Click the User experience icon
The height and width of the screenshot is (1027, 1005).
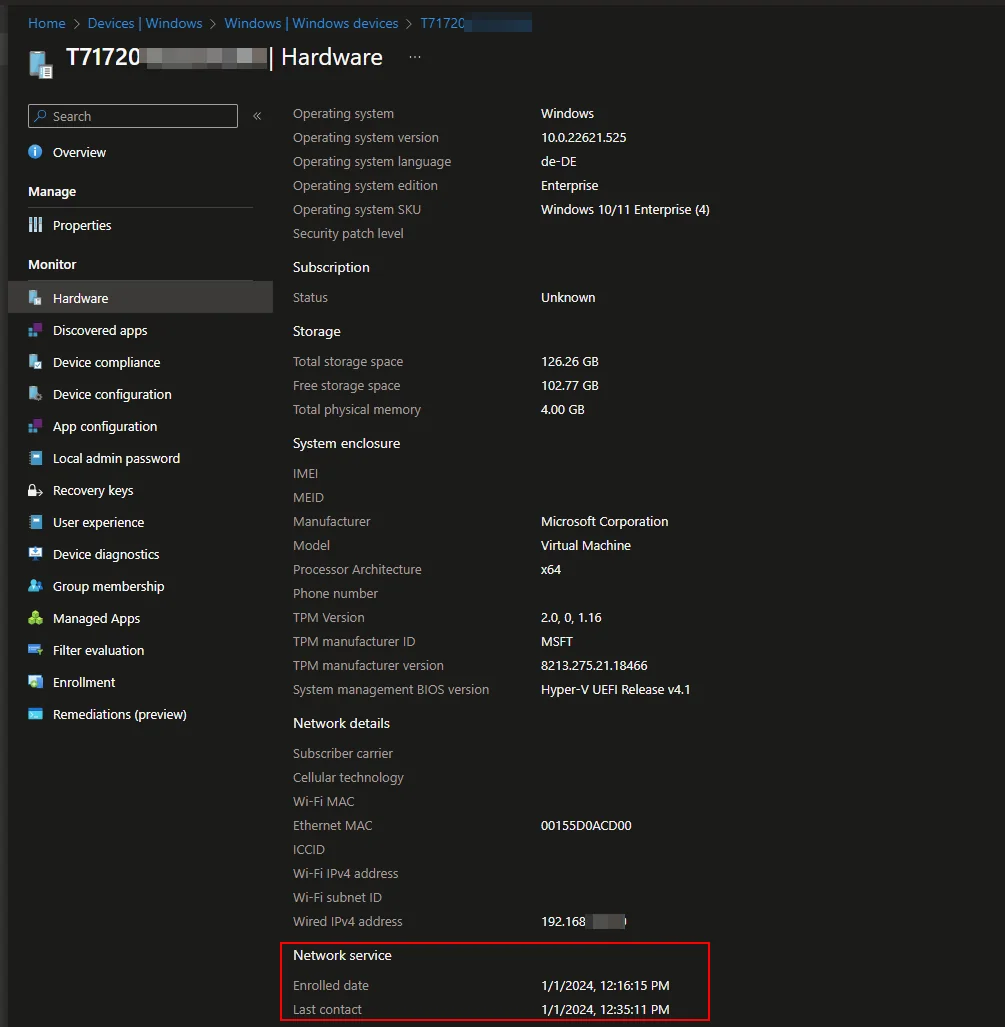coord(35,523)
